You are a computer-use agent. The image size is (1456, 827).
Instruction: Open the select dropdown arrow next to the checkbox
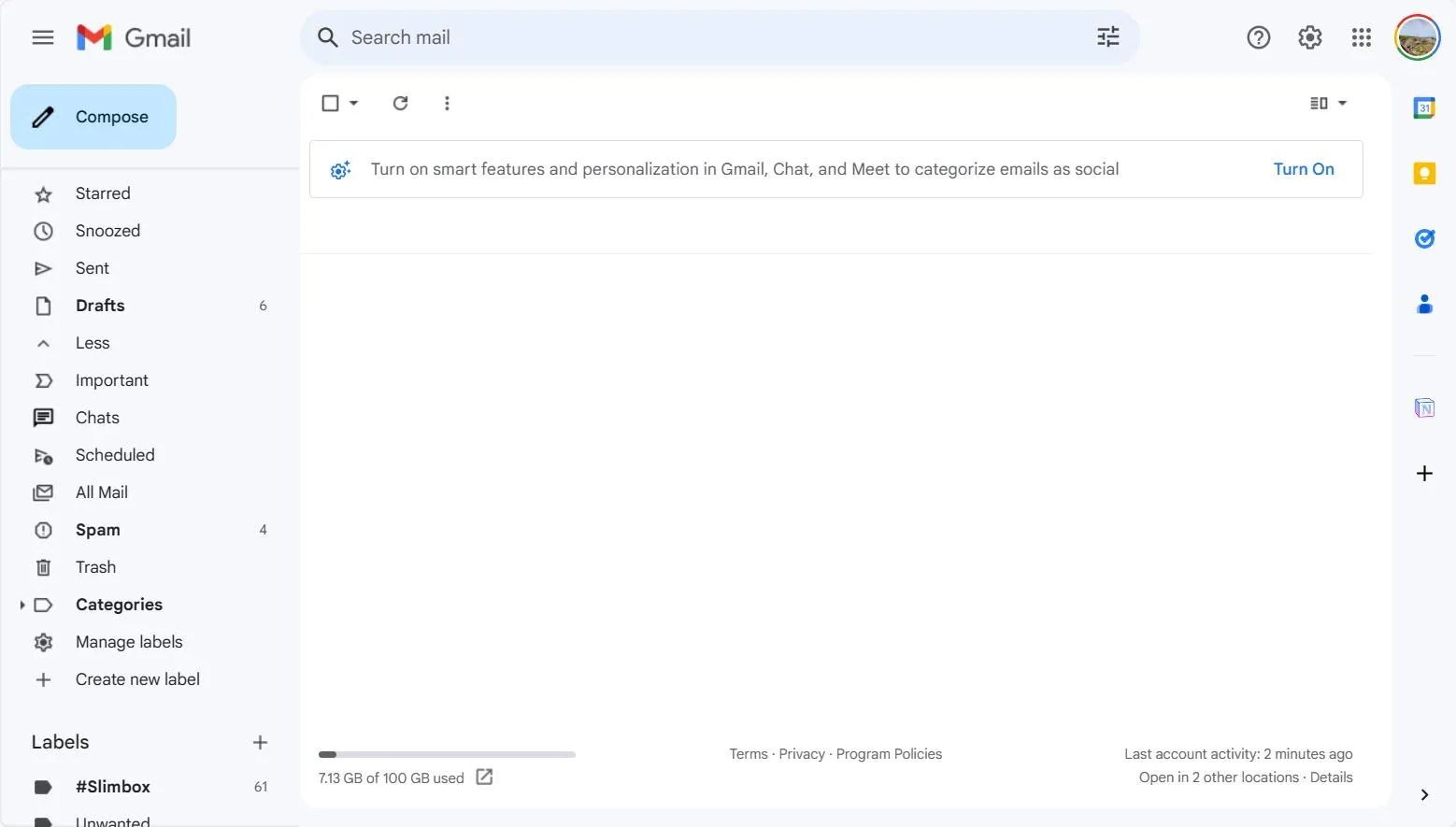[x=353, y=103]
